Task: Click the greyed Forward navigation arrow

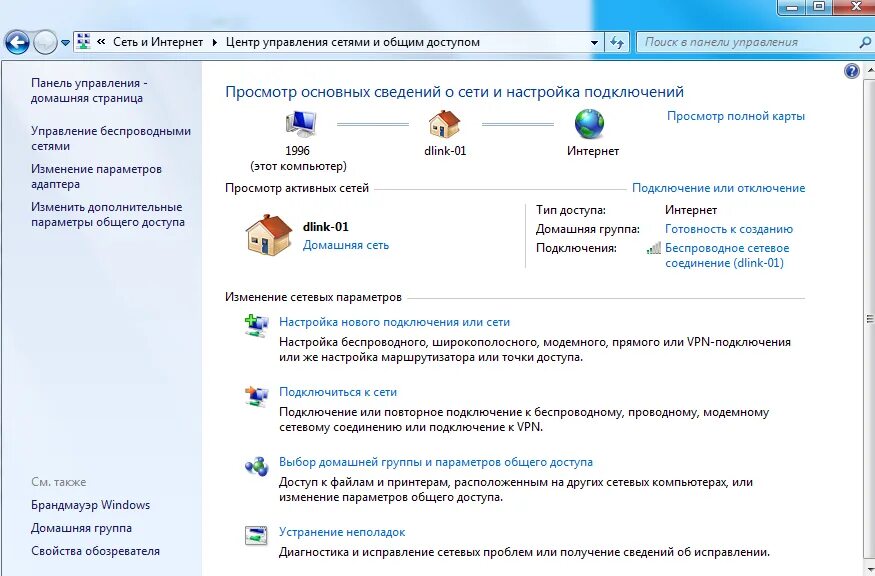Action: (x=45, y=42)
